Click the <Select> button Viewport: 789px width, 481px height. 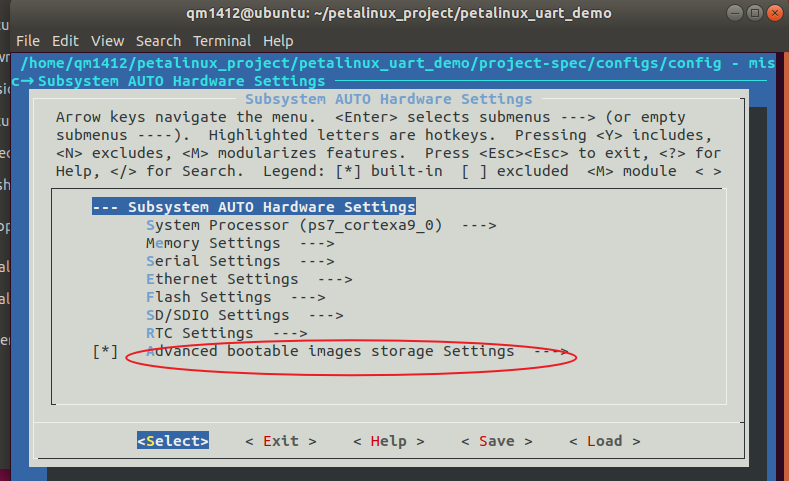pyautogui.click(x=173, y=441)
